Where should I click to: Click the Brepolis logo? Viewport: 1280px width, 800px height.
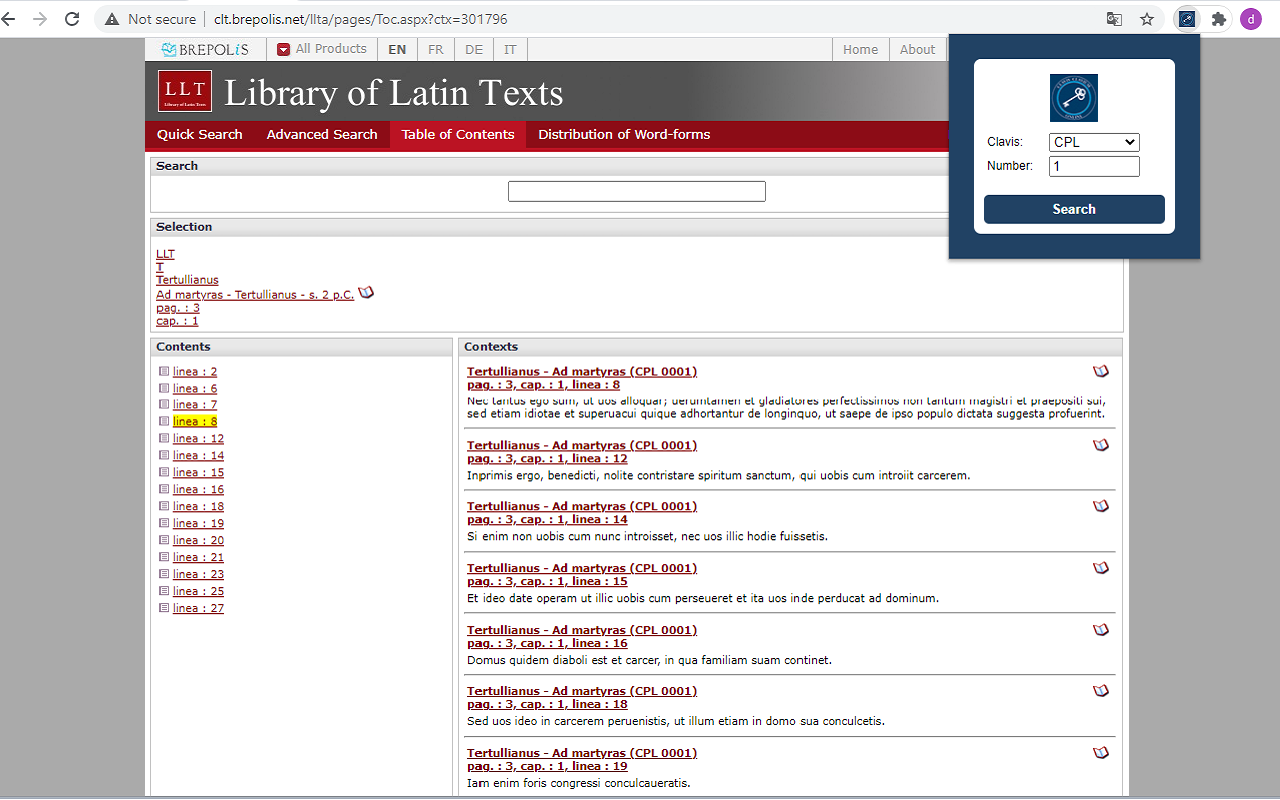205,49
